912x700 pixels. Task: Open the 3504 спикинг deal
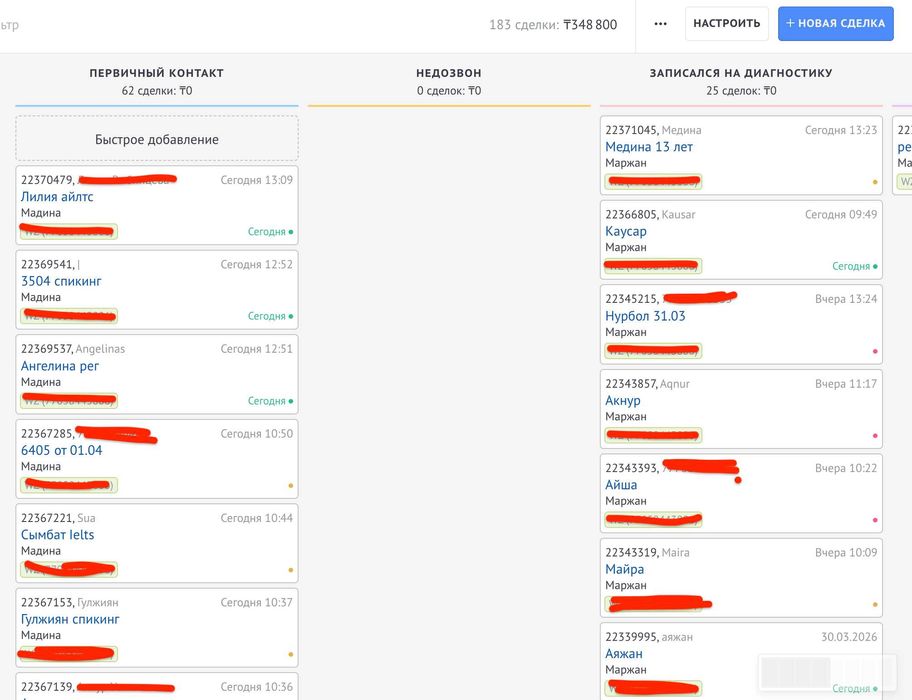[x=61, y=281]
